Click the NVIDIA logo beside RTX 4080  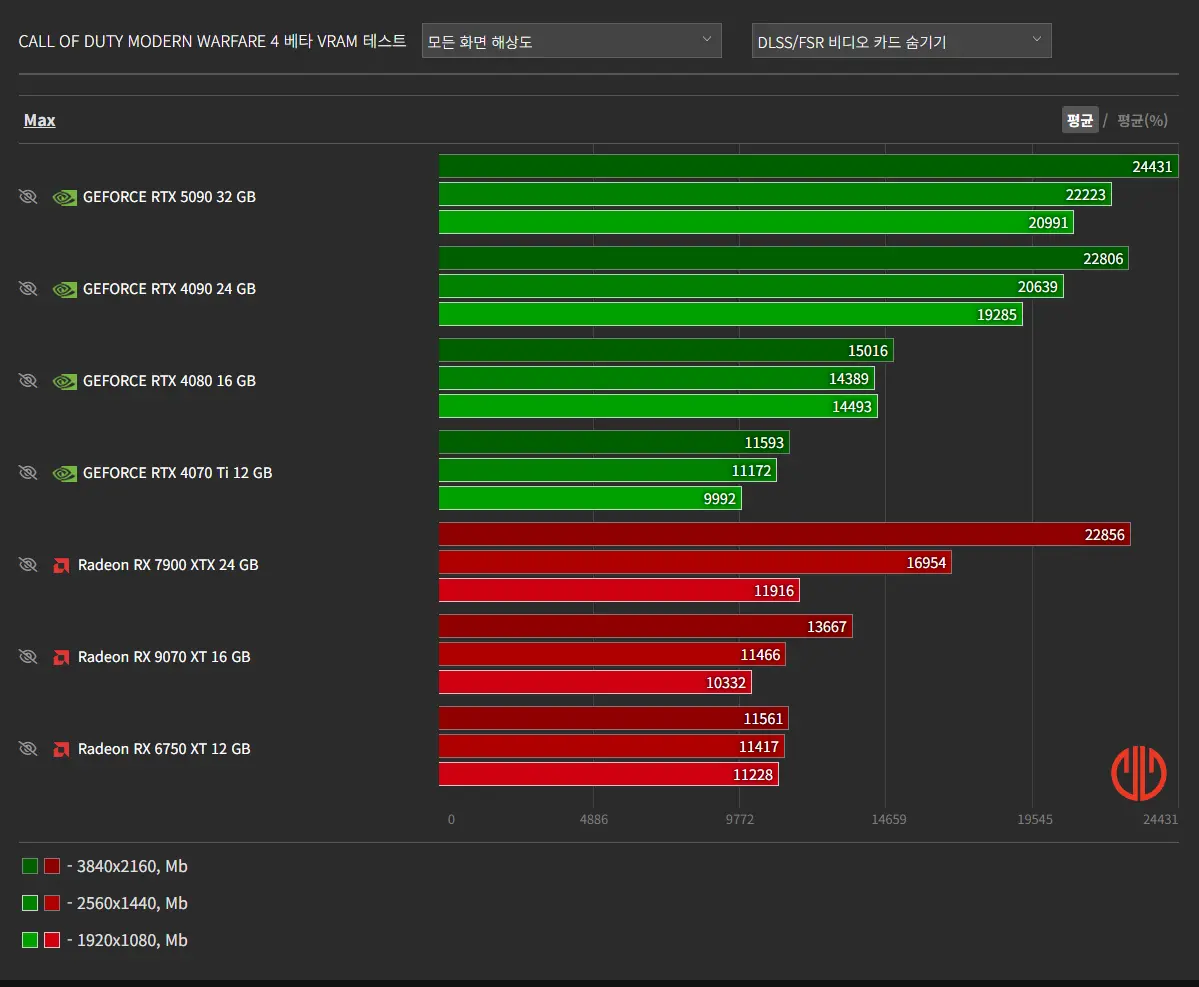[x=64, y=381]
